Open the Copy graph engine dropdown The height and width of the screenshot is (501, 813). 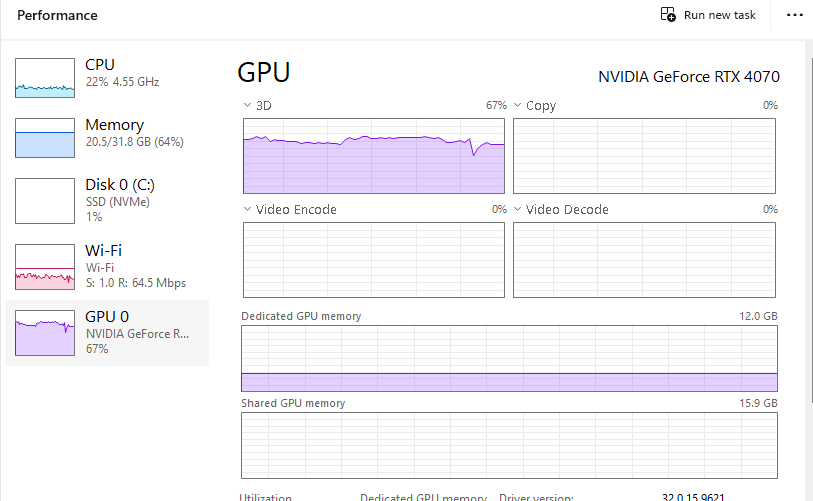click(519, 105)
